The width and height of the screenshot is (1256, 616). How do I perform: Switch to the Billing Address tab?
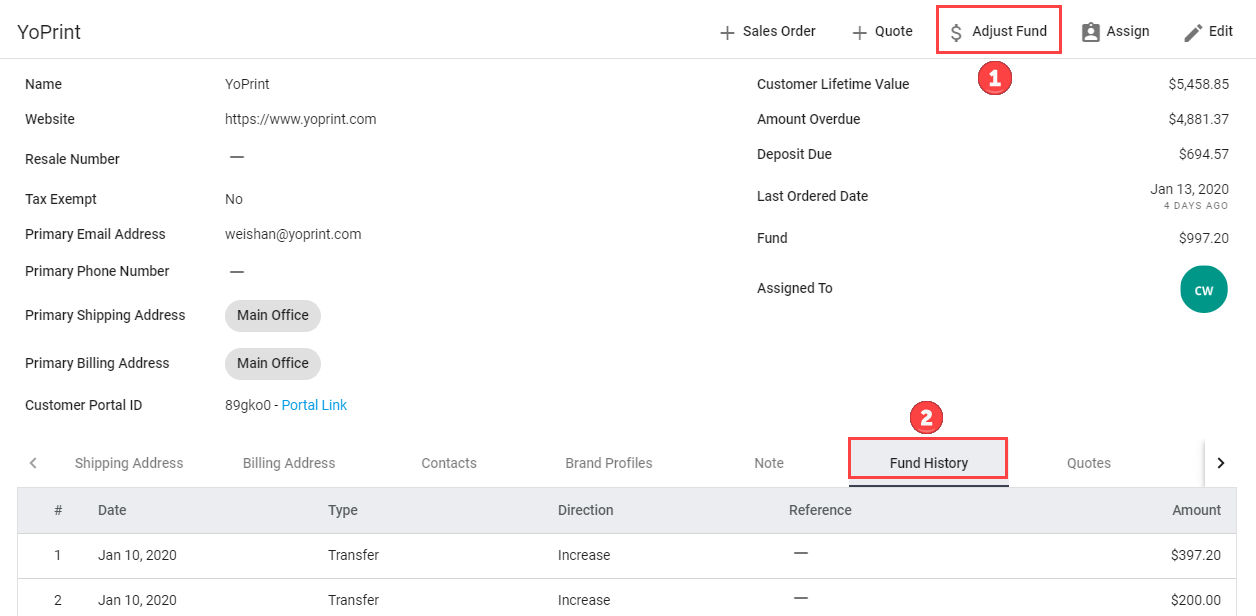289,463
